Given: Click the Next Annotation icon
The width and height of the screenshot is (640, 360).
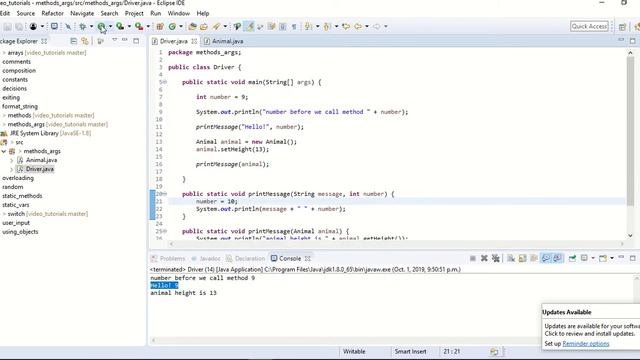Looking at the screenshot, I should [308, 27].
